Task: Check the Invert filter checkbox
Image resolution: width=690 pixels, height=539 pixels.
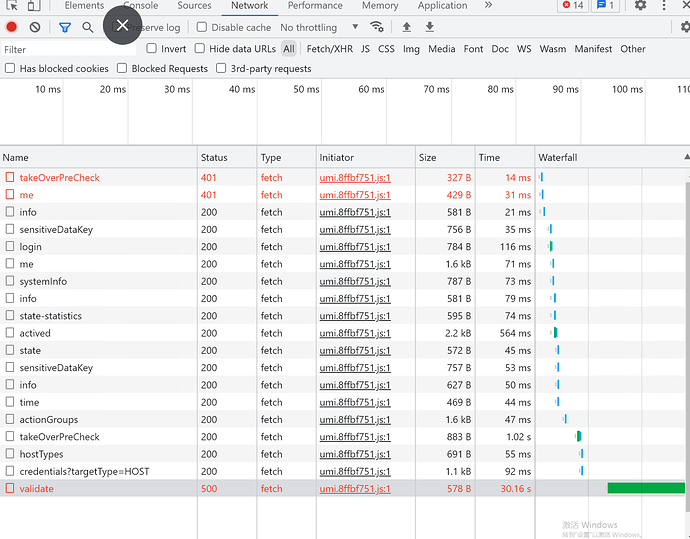Action: [x=152, y=48]
